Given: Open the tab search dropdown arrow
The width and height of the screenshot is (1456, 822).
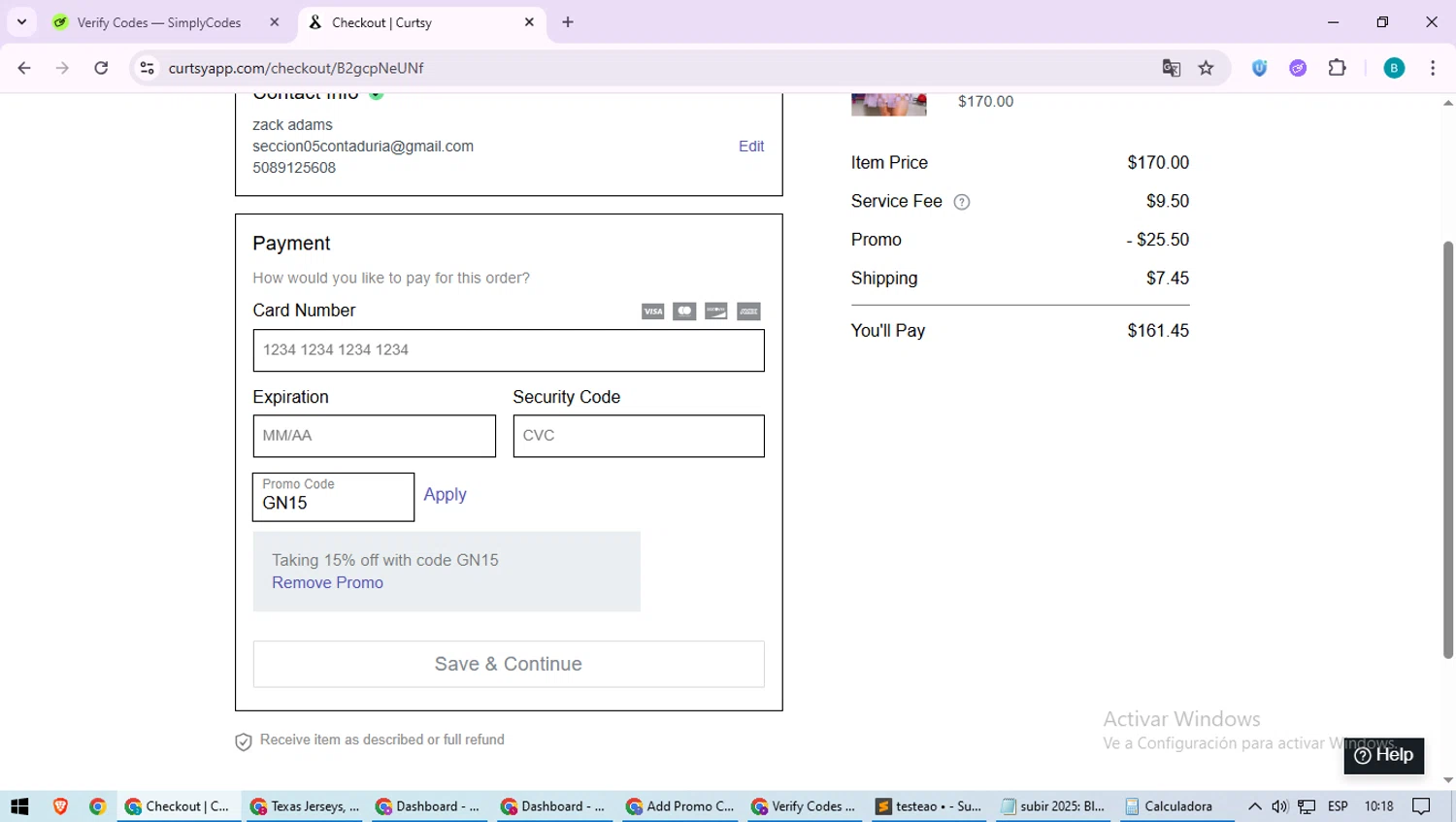Looking at the screenshot, I should [21, 22].
